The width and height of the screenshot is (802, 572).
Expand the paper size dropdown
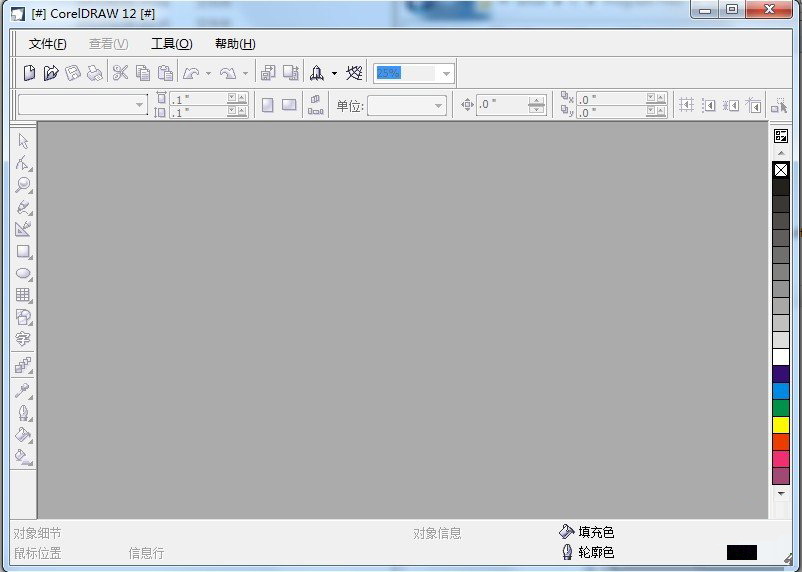click(140, 105)
